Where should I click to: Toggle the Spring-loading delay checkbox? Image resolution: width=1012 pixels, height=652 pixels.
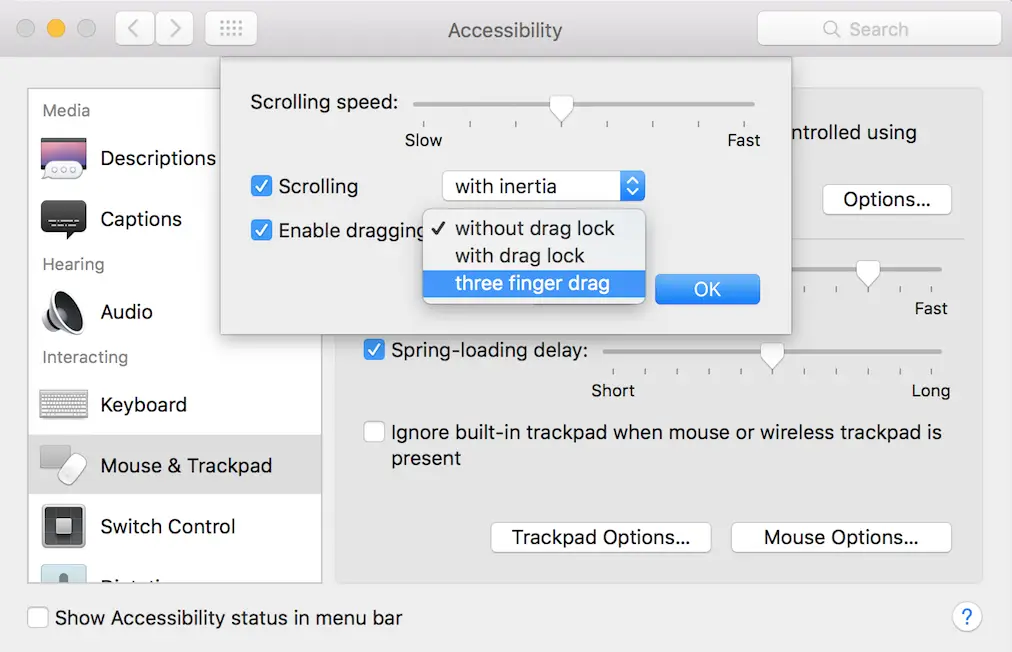coord(374,349)
